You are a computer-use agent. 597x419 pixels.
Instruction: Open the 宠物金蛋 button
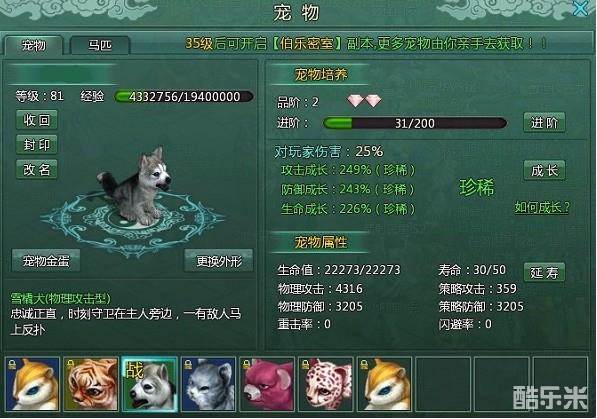point(46,261)
